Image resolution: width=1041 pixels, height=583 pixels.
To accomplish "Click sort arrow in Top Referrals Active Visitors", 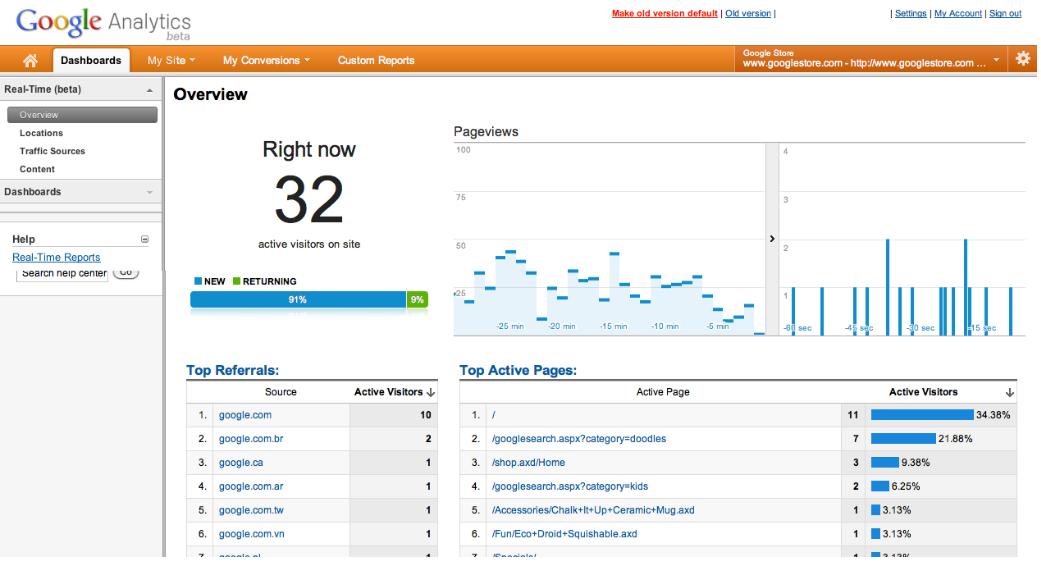I will point(431,392).
